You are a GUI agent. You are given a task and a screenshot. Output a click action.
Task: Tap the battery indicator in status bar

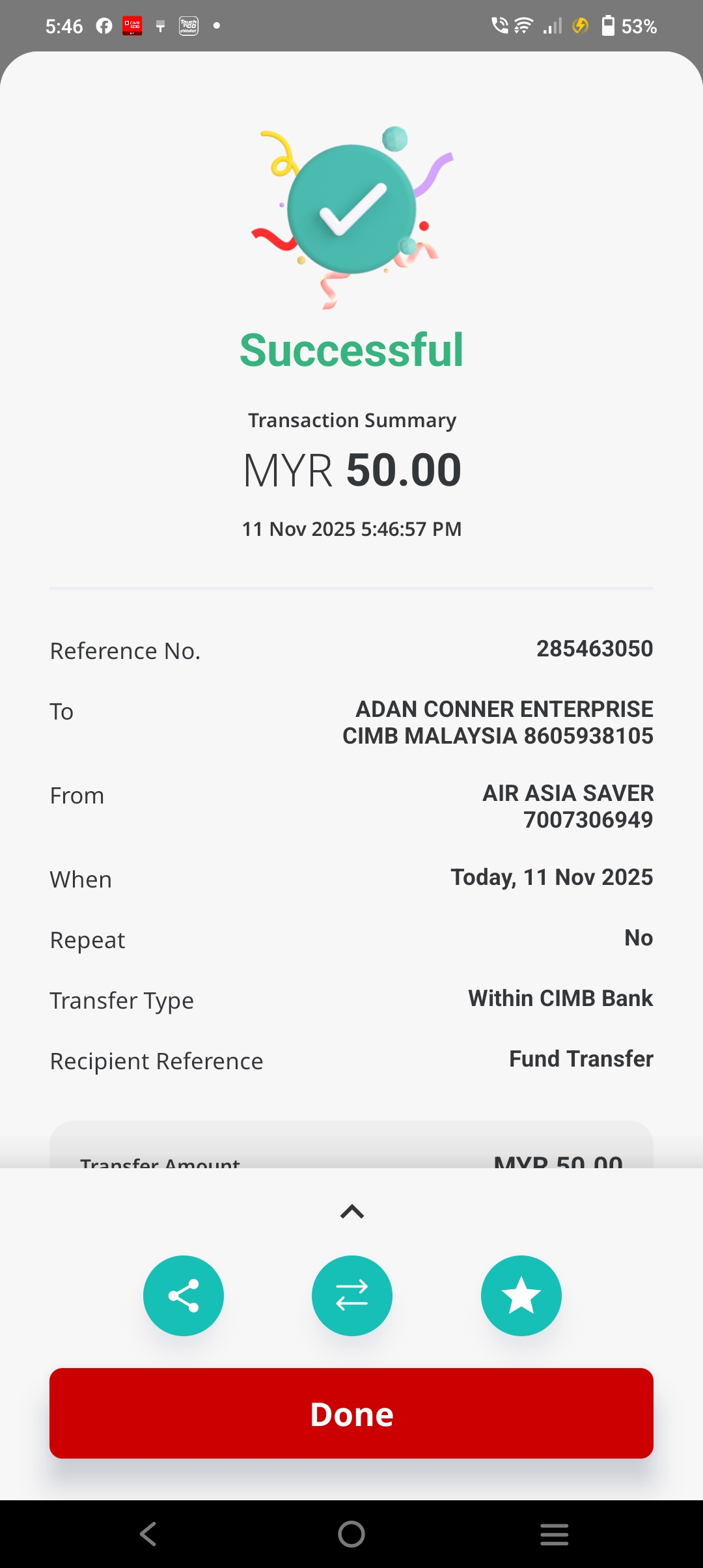tap(608, 26)
